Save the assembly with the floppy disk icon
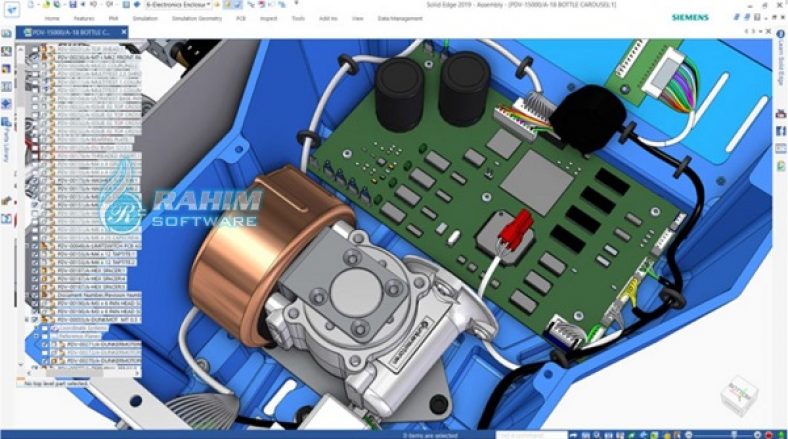The image size is (788, 439). pos(72,5)
